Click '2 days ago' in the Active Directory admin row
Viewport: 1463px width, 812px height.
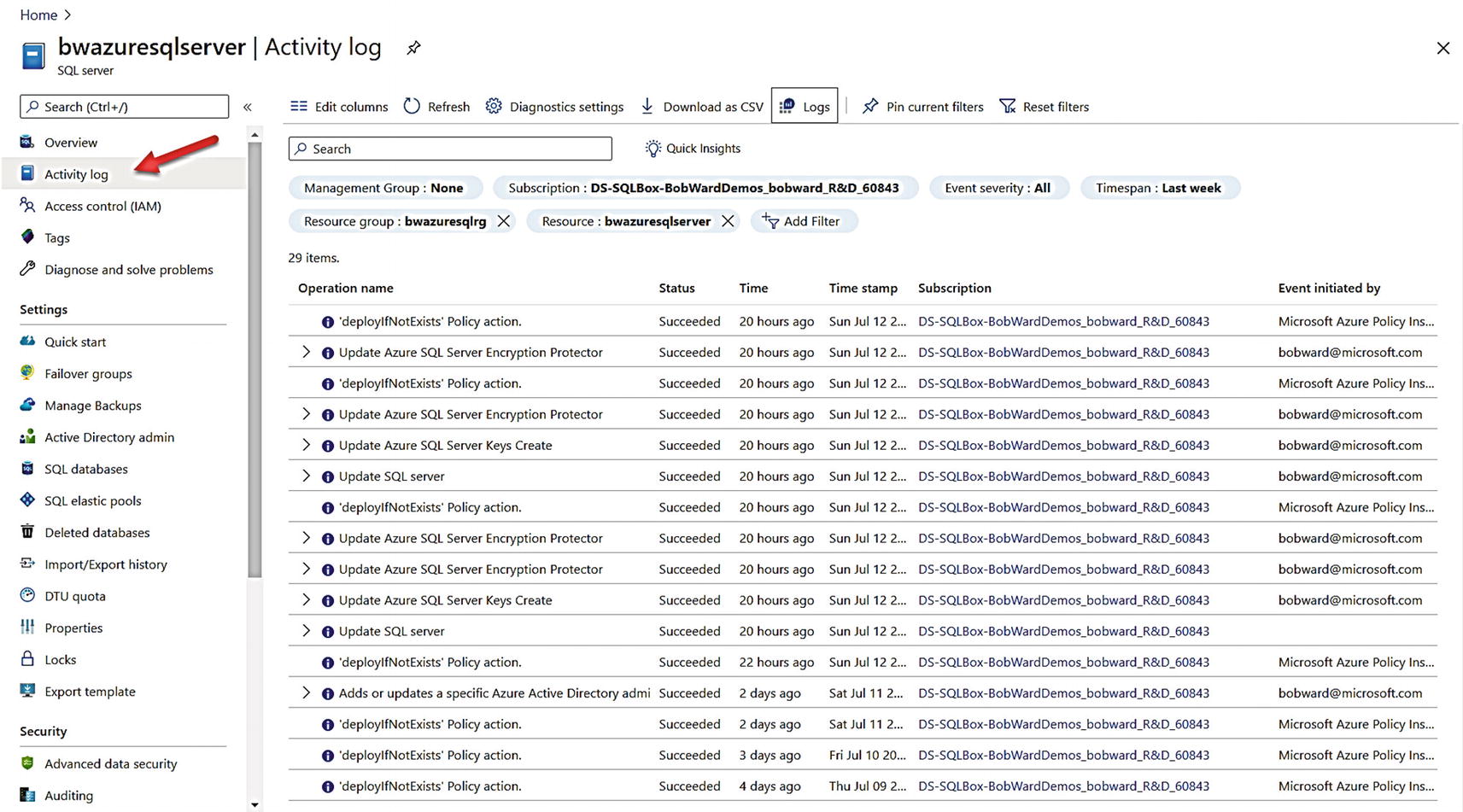(x=770, y=692)
